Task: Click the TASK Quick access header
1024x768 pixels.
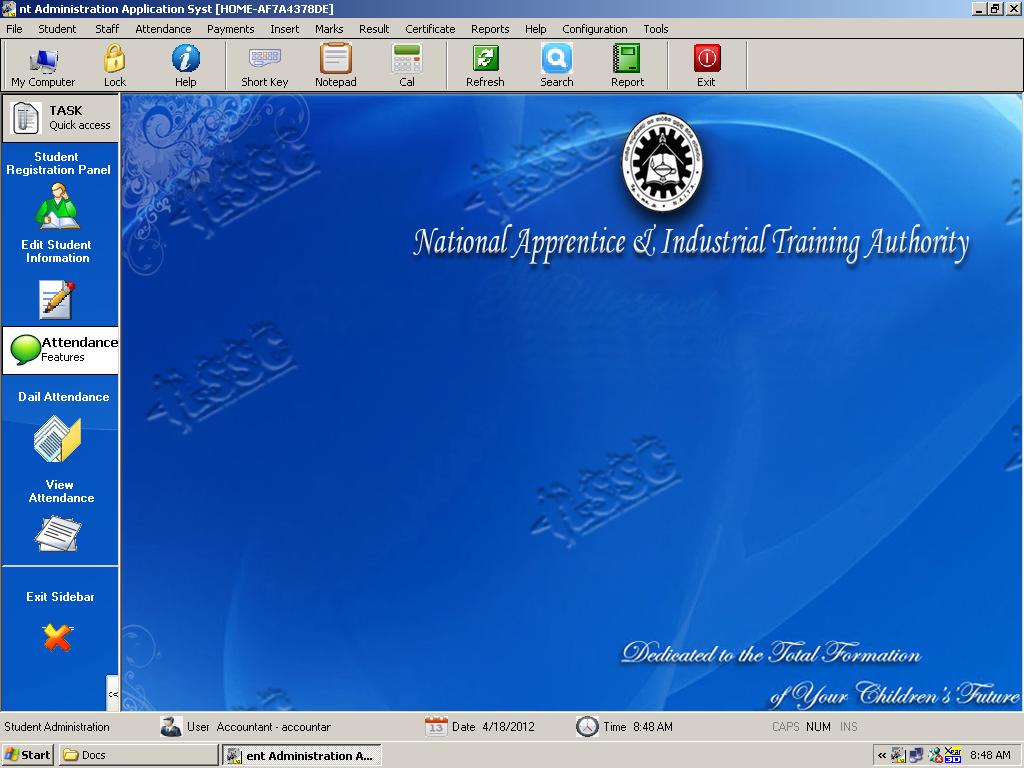Action: (60, 118)
